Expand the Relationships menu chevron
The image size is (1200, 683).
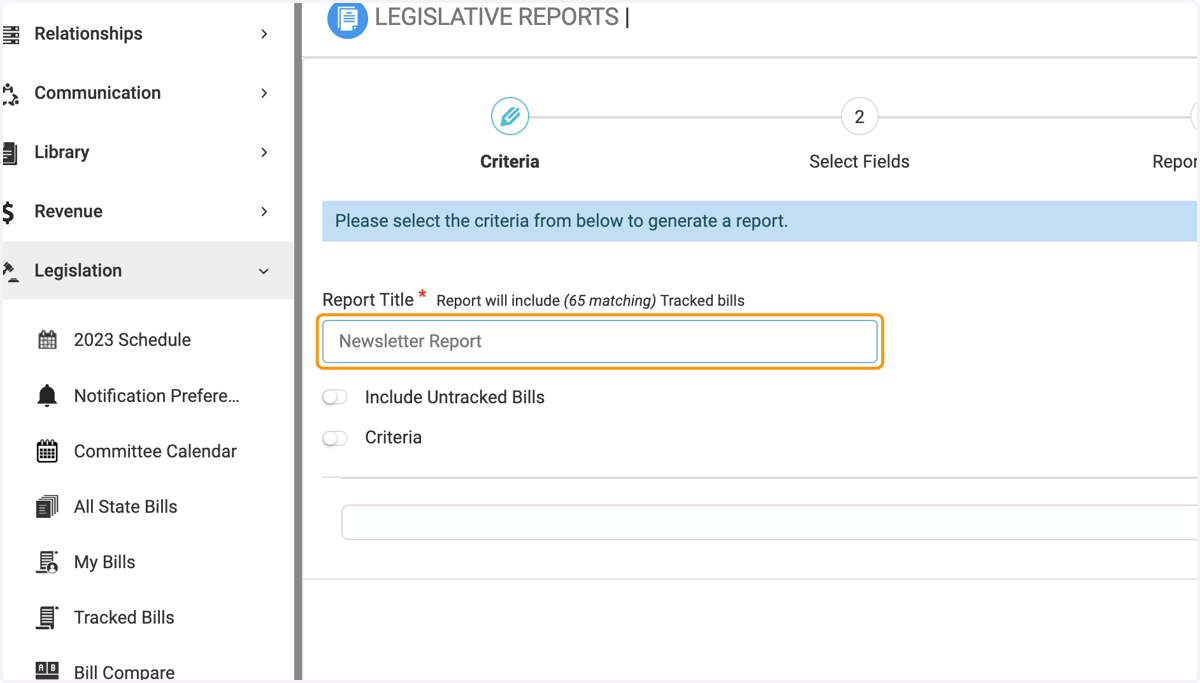(264, 34)
